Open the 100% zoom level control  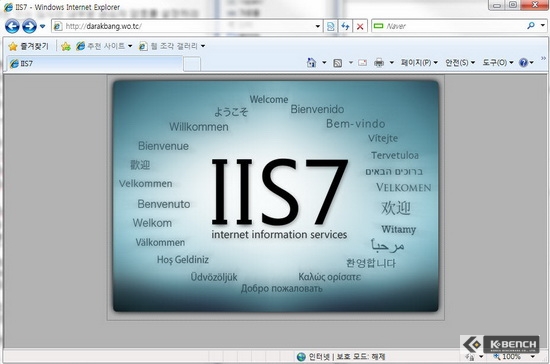point(514,357)
